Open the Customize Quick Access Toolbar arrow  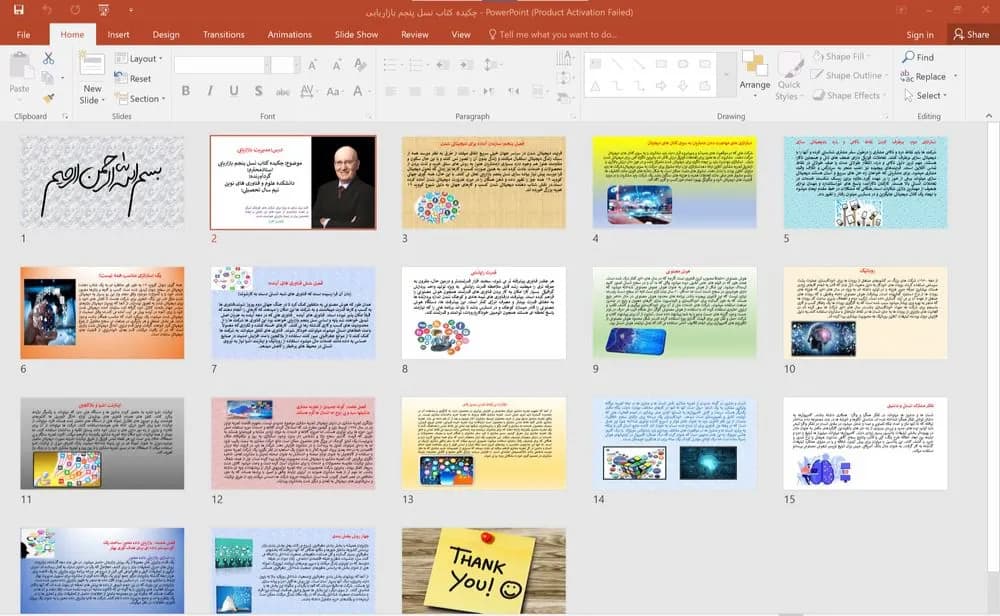pyautogui.click(x=131, y=10)
